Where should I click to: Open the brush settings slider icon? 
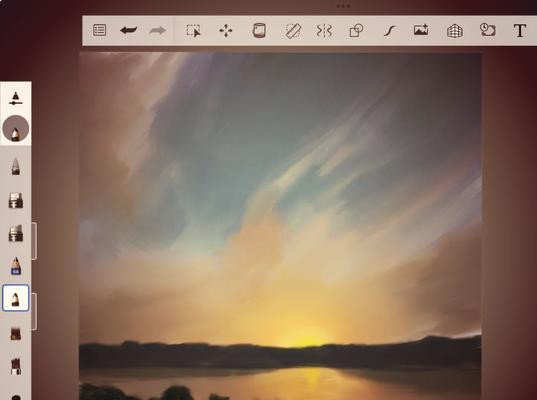(x=15, y=98)
